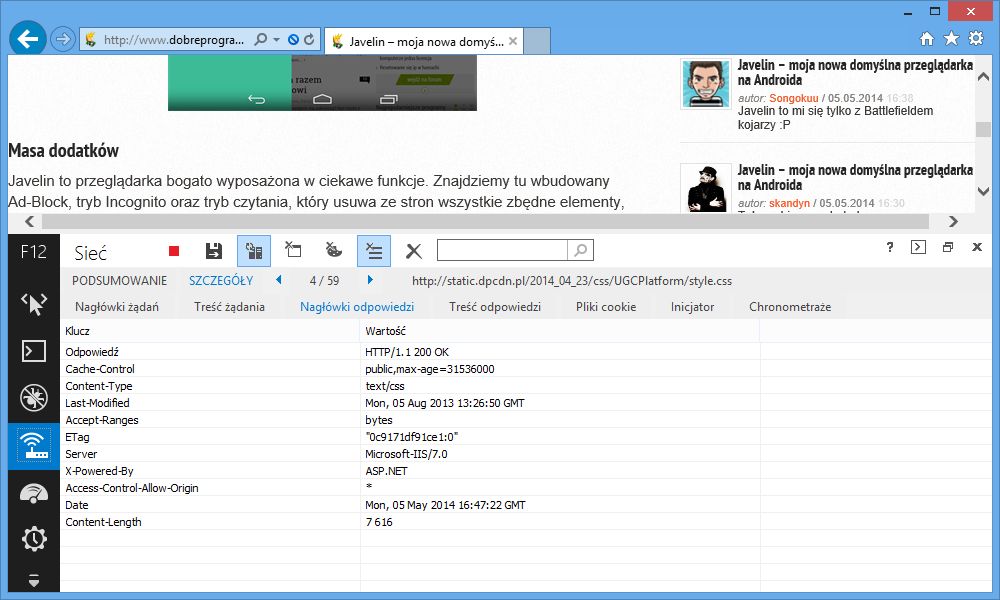Click the horizontal scrollbar track
This screenshot has height=600, width=1000.
point(485,221)
